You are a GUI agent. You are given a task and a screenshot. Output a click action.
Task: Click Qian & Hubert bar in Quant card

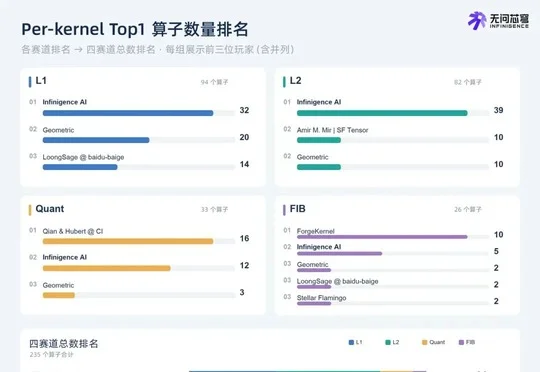click(x=128, y=241)
